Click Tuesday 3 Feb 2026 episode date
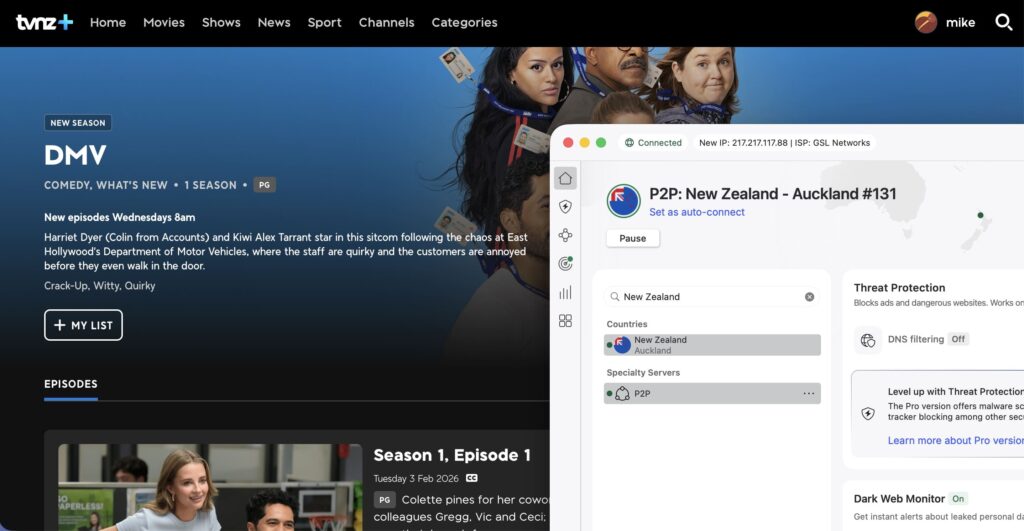Screen dimensions: 1024x531 tap(416, 478)
